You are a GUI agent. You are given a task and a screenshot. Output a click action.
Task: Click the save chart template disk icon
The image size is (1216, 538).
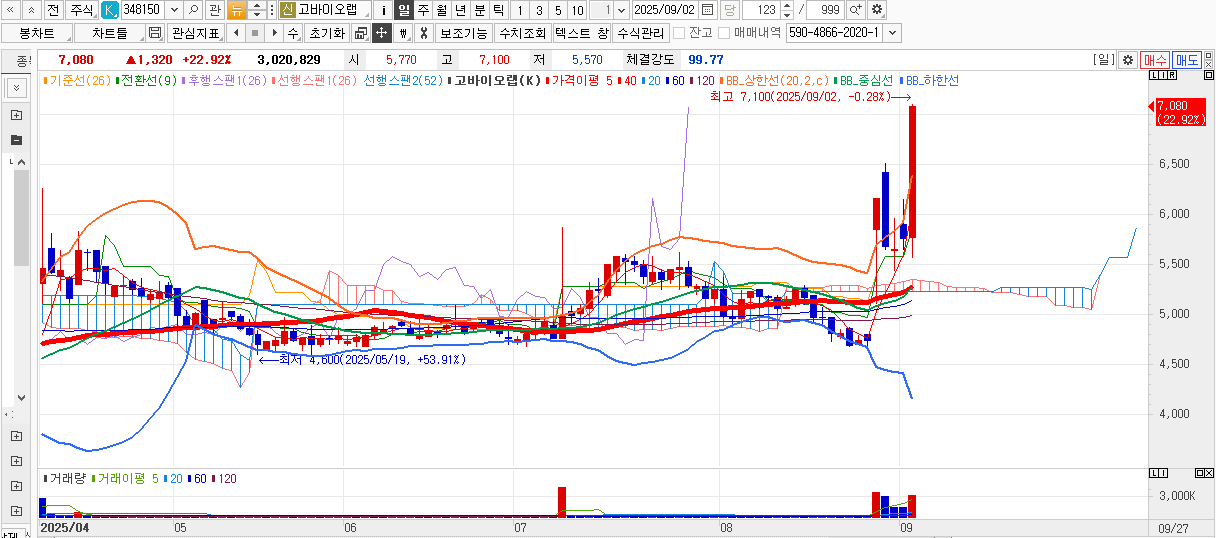(x=155, y=33)
